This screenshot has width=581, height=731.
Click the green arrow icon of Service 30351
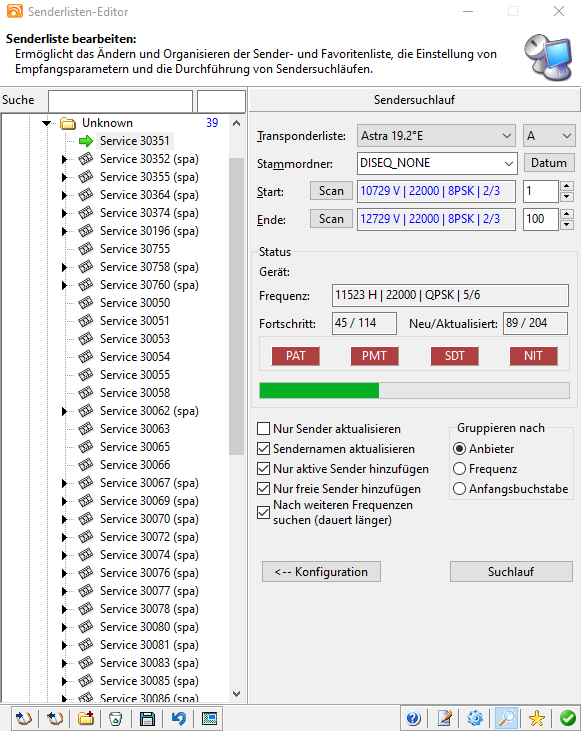(86, 141)
